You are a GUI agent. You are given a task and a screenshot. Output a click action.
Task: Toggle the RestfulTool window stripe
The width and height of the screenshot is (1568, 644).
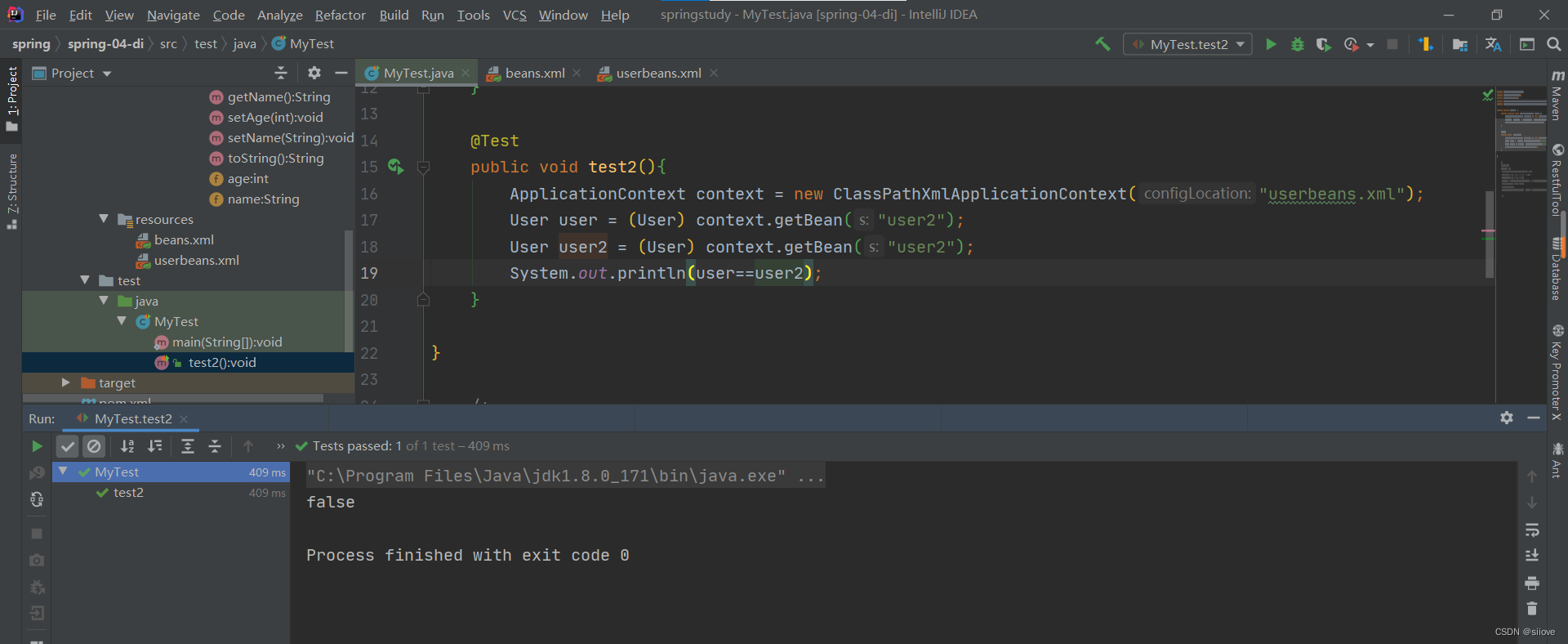click(1557, 180)
